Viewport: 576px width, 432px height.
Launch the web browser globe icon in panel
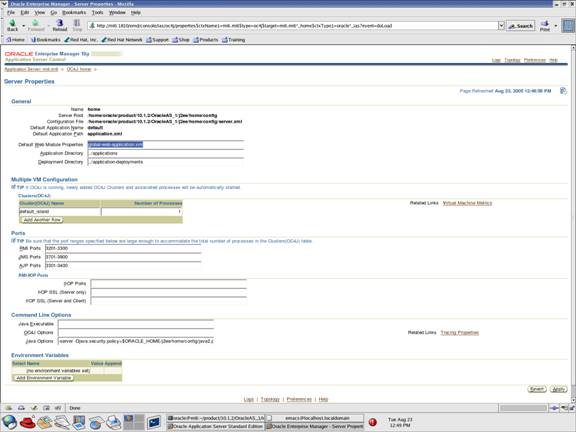point(10,422)
